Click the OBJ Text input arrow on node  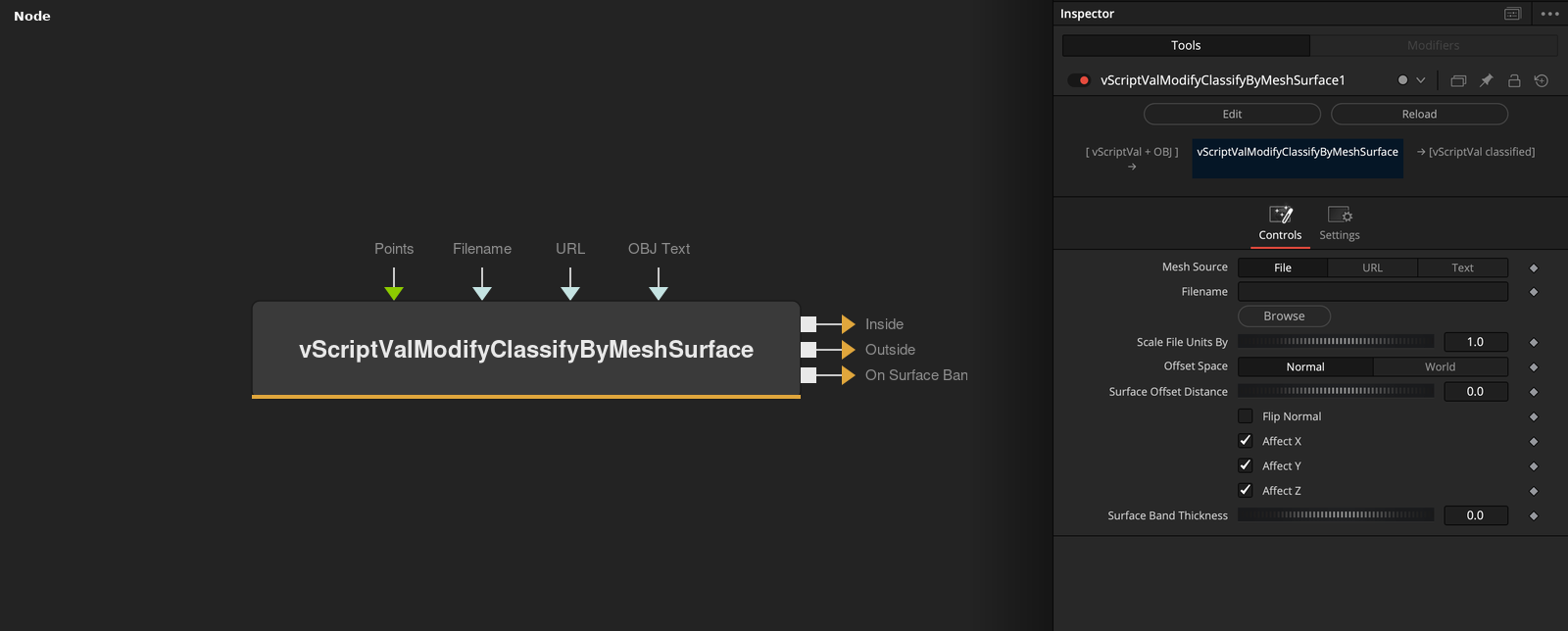659,292
